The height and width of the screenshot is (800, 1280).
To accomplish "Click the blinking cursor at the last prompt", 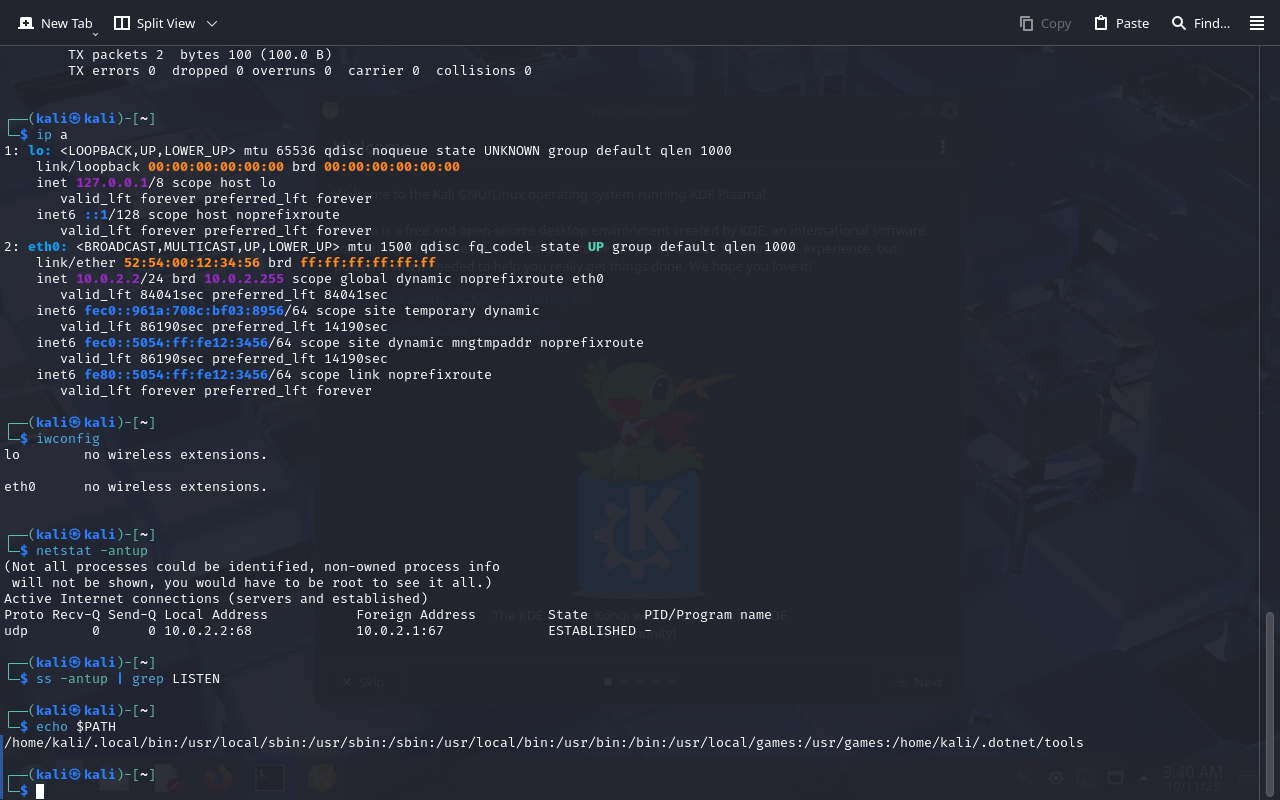I will pyautogui.click(x=41, y=791).
